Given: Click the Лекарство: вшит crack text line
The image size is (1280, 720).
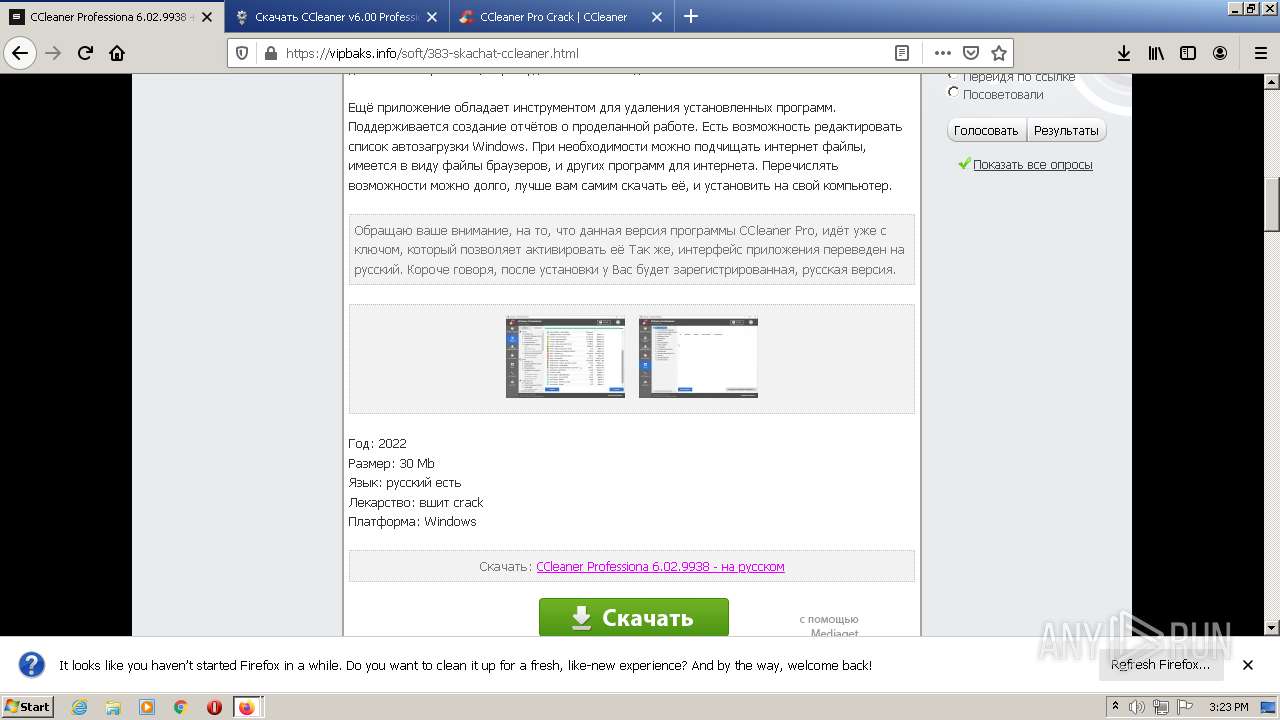Looking at the screenshot, I should (415, 502).
